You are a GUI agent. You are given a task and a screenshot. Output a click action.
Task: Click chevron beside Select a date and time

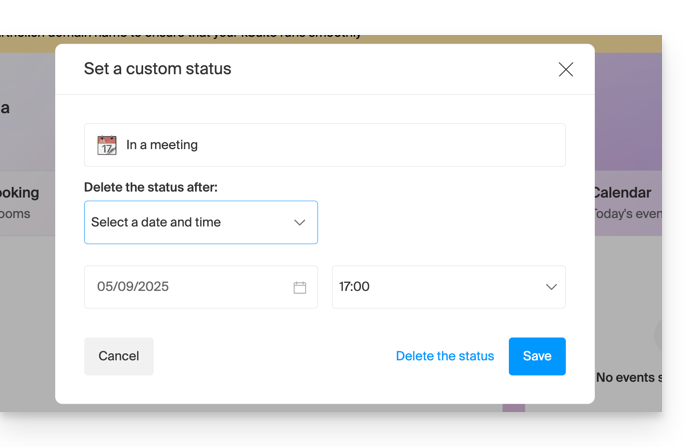click(300, 222)
